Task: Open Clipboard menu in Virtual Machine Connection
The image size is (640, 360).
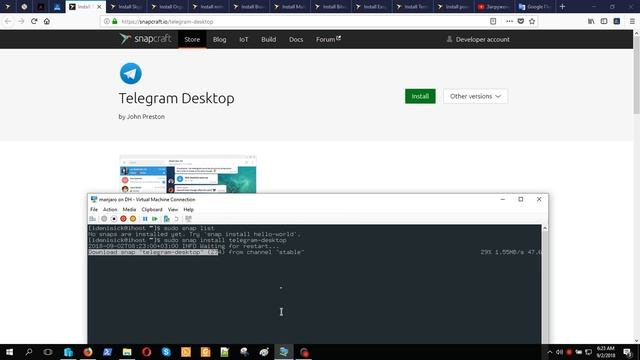Action: [152, 209]
